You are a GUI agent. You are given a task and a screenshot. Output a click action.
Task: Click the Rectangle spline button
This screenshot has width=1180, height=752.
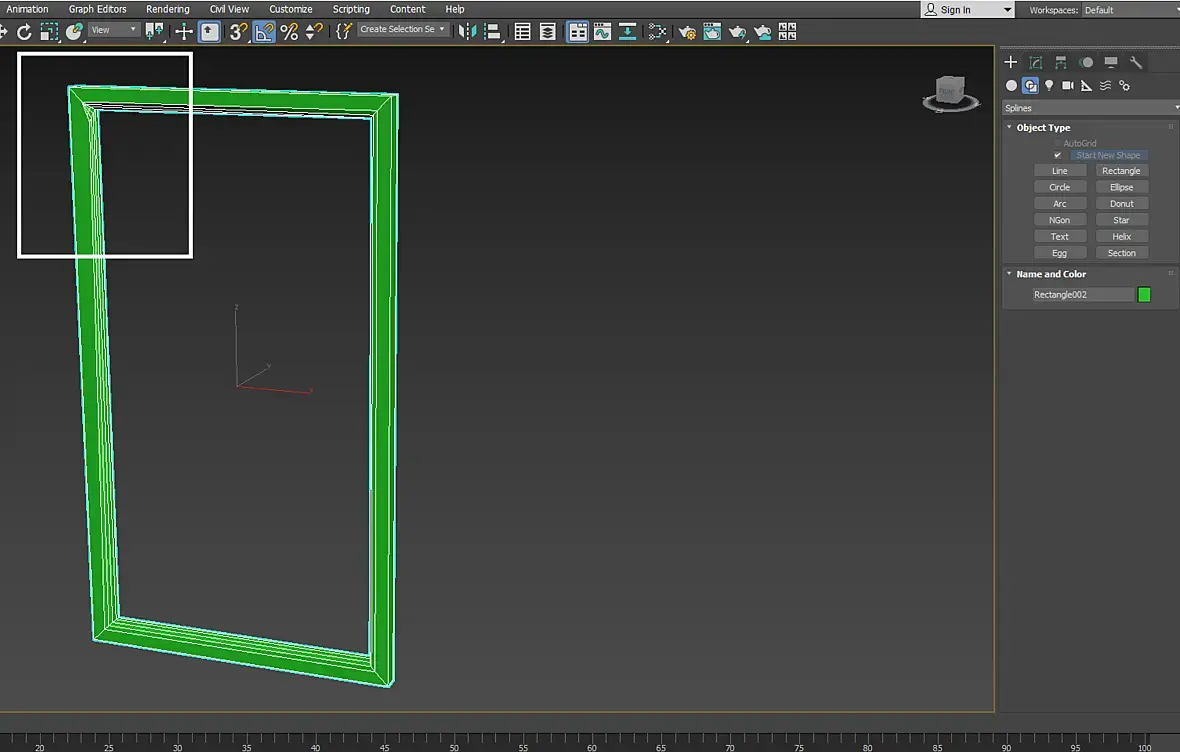[1121, 171]
